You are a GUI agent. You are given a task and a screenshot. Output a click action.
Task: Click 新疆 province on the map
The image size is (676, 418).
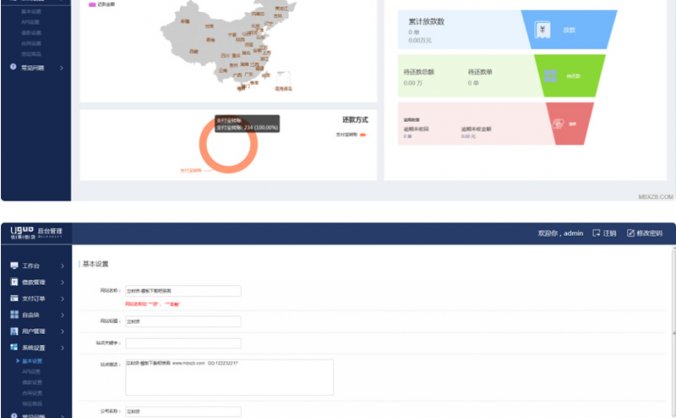point(185,21)
